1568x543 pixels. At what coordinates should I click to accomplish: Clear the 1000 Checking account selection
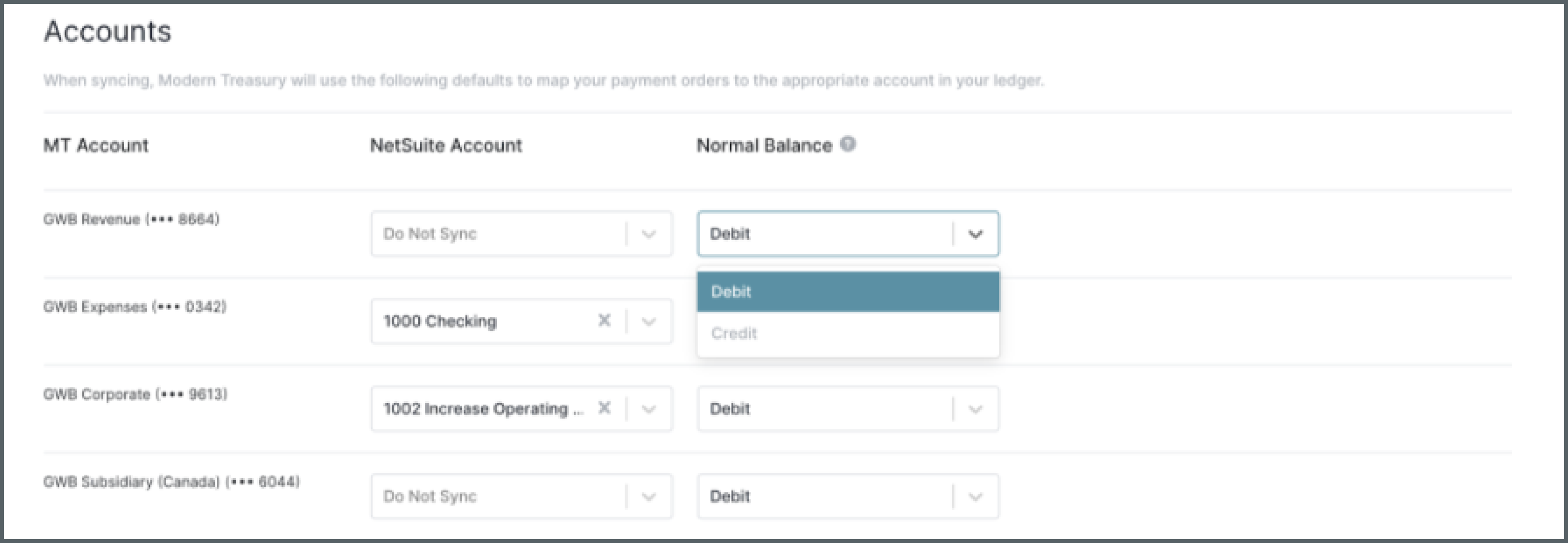(x=604, y=321)
